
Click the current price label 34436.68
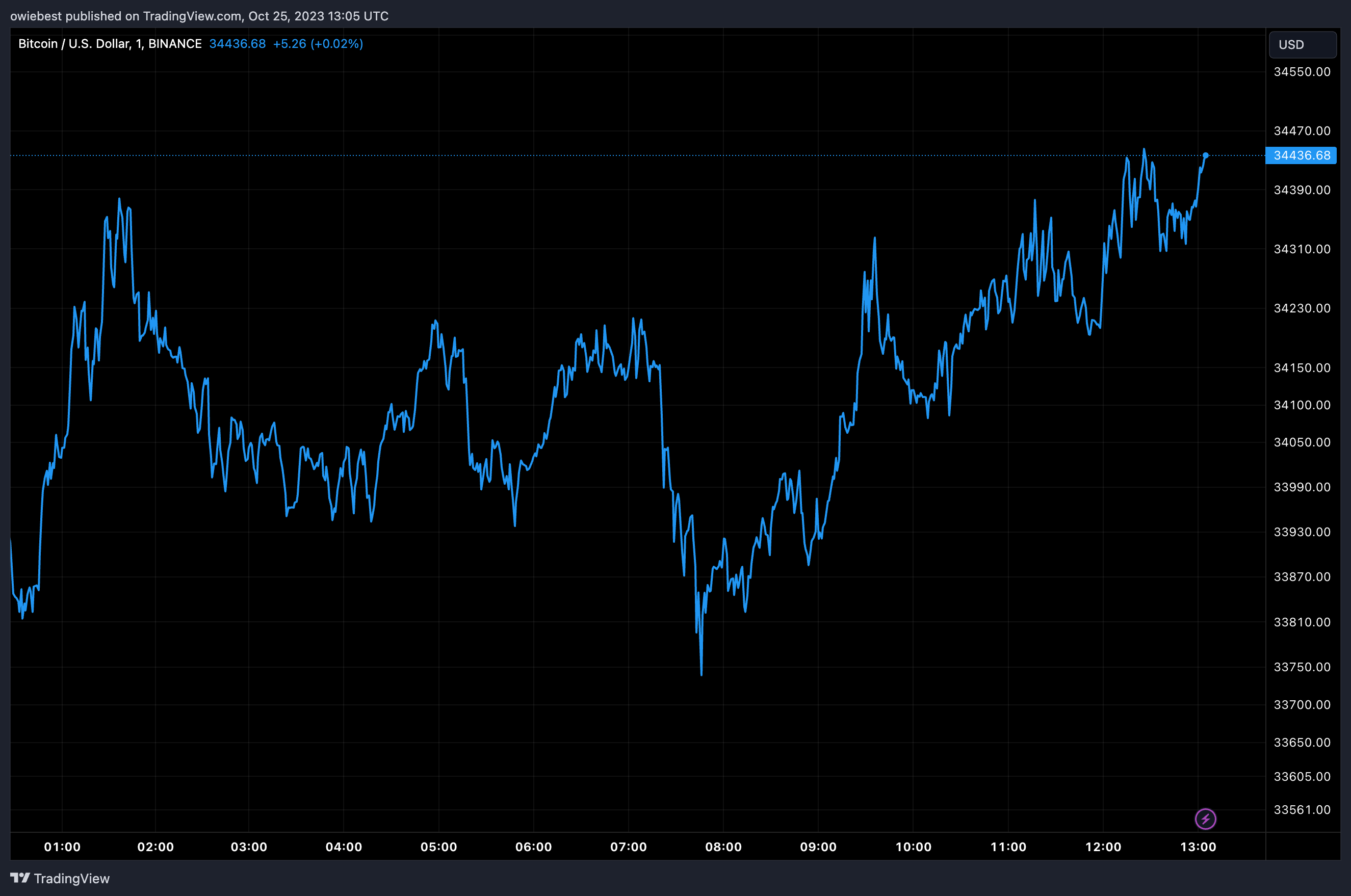[x=1301, y=155]
